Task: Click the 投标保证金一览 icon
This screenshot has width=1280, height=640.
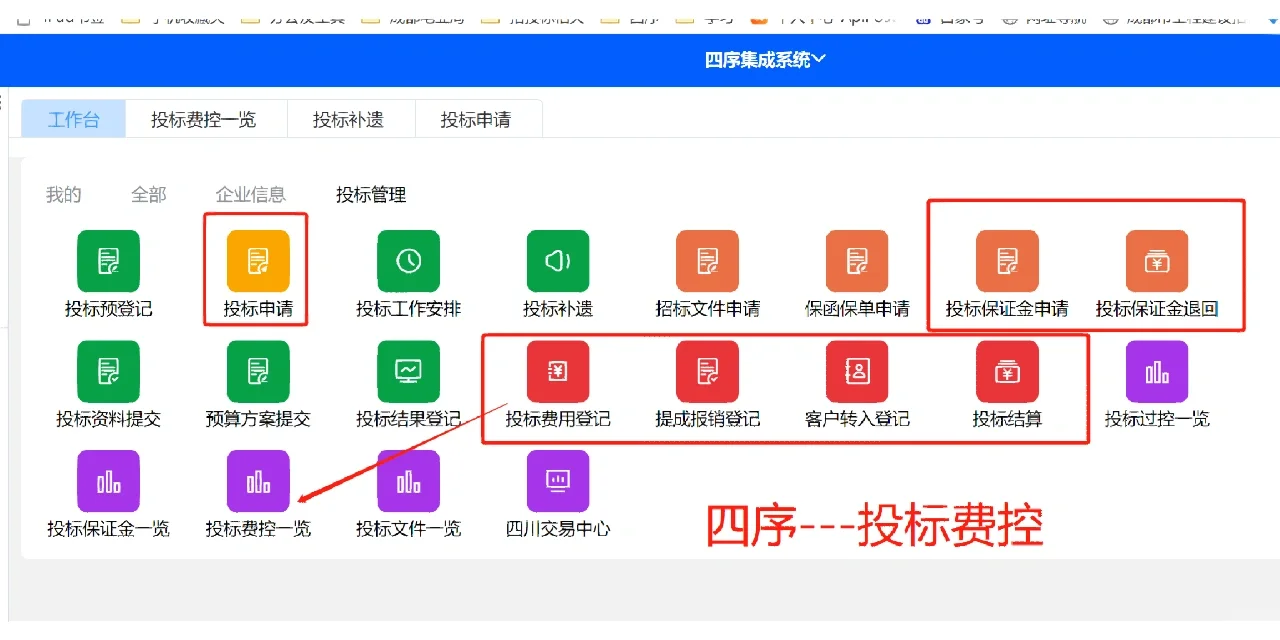Action: point(107,481)
